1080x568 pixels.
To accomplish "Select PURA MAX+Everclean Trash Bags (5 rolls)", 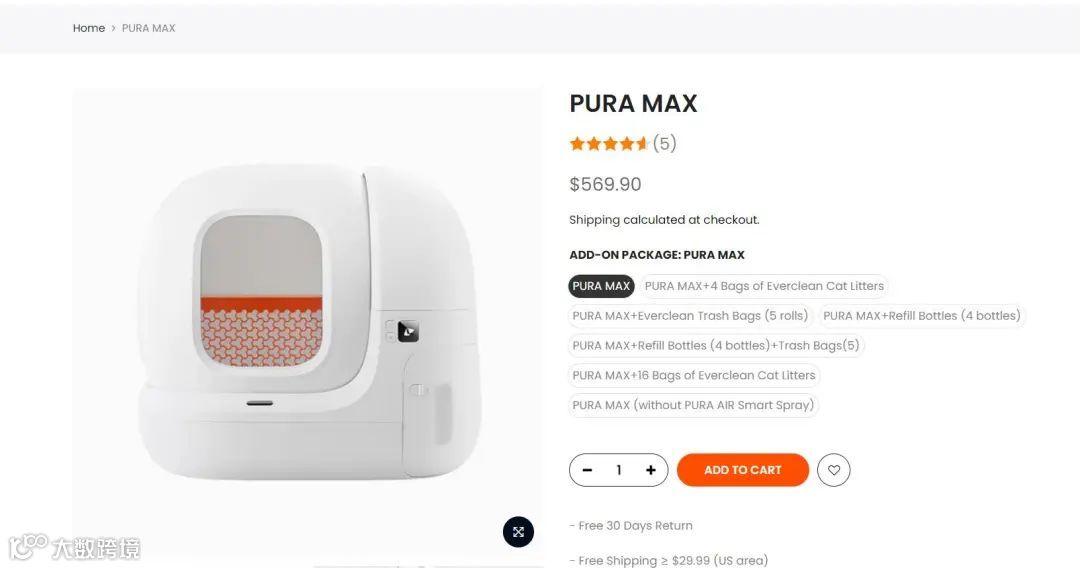I will coord(690,315).
